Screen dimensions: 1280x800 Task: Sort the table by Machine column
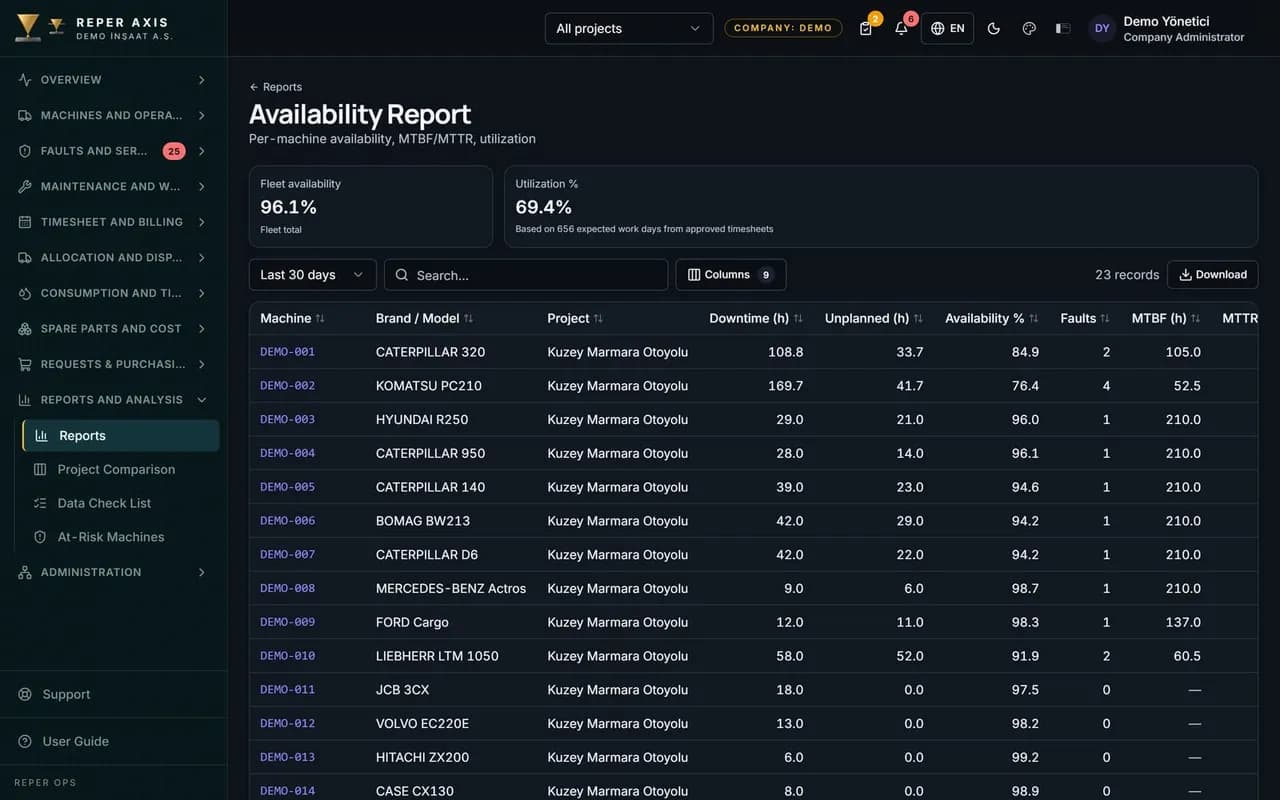click(292, 318)
